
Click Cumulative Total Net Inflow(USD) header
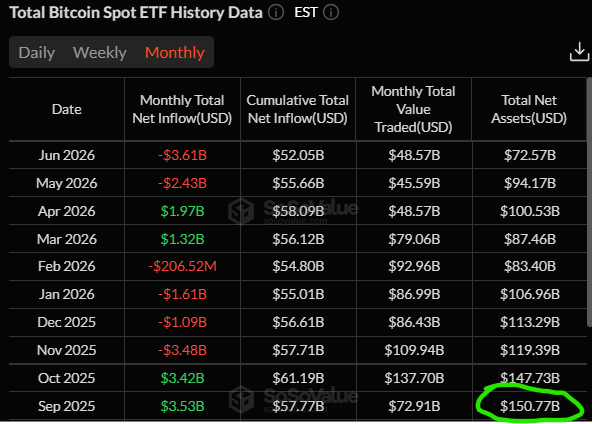(298, 109)
